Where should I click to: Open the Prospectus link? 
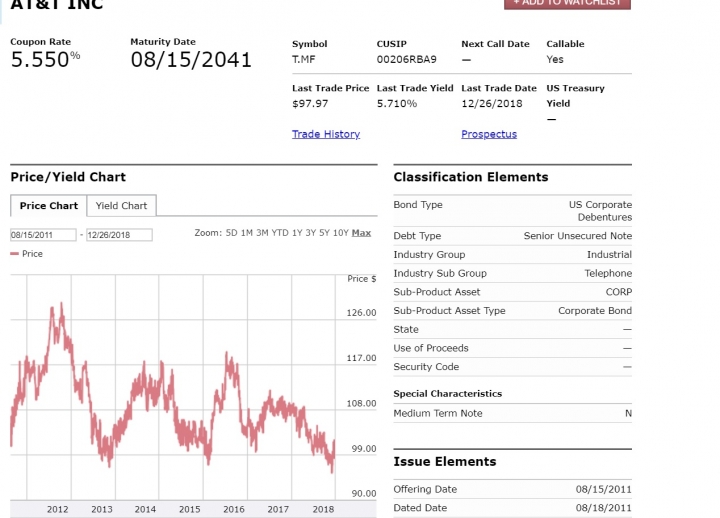(489, 134)
